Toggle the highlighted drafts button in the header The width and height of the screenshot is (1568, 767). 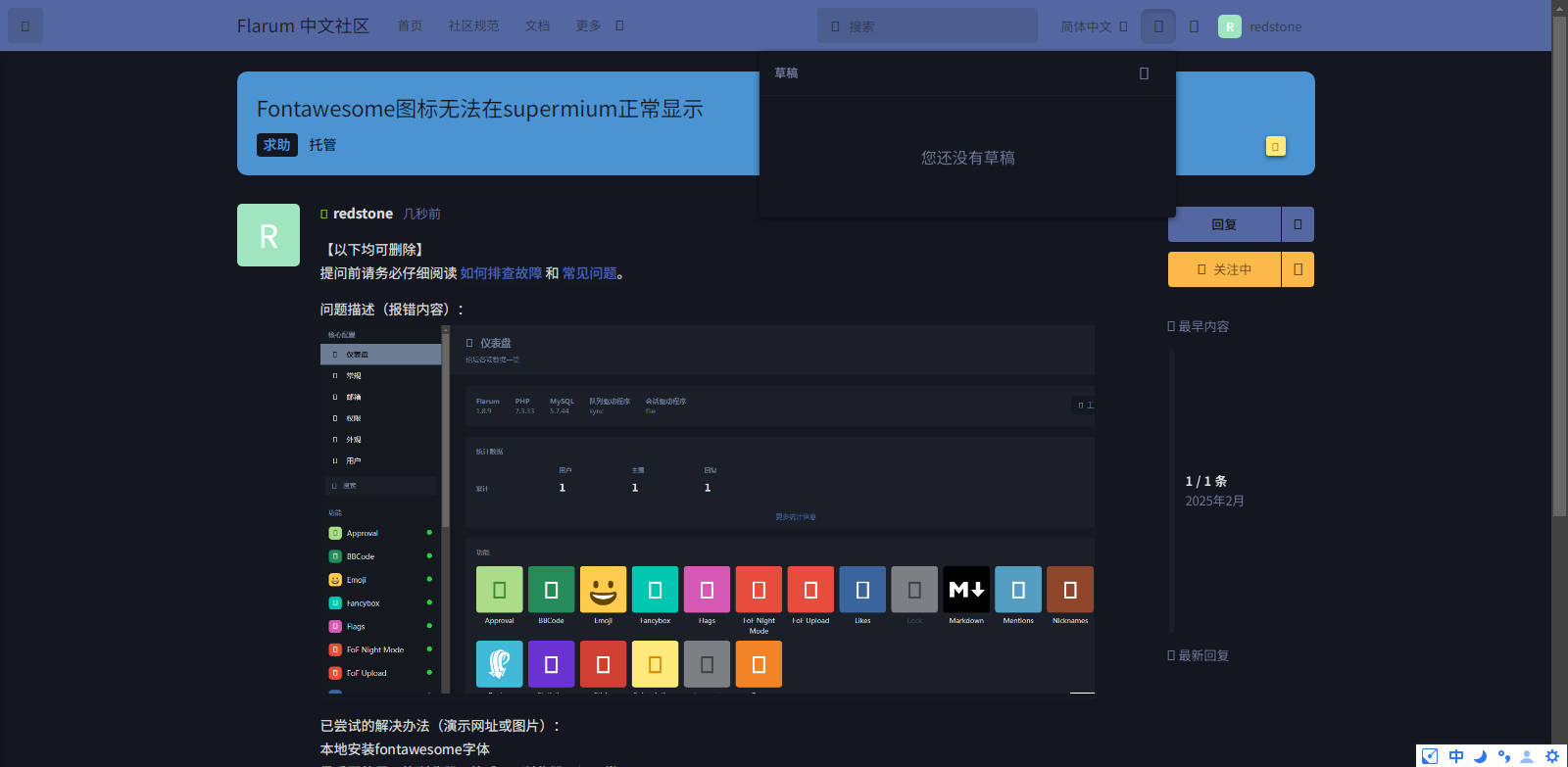1158,26
